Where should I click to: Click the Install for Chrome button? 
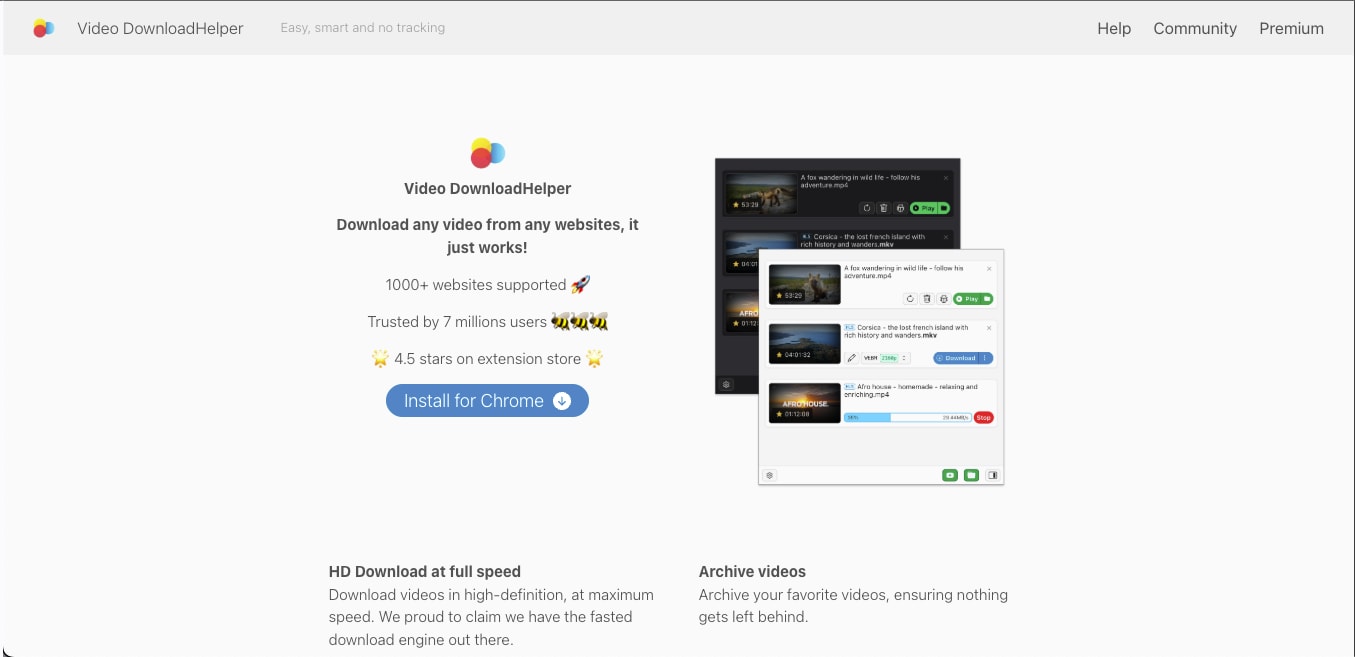click(x=487, y=400)
